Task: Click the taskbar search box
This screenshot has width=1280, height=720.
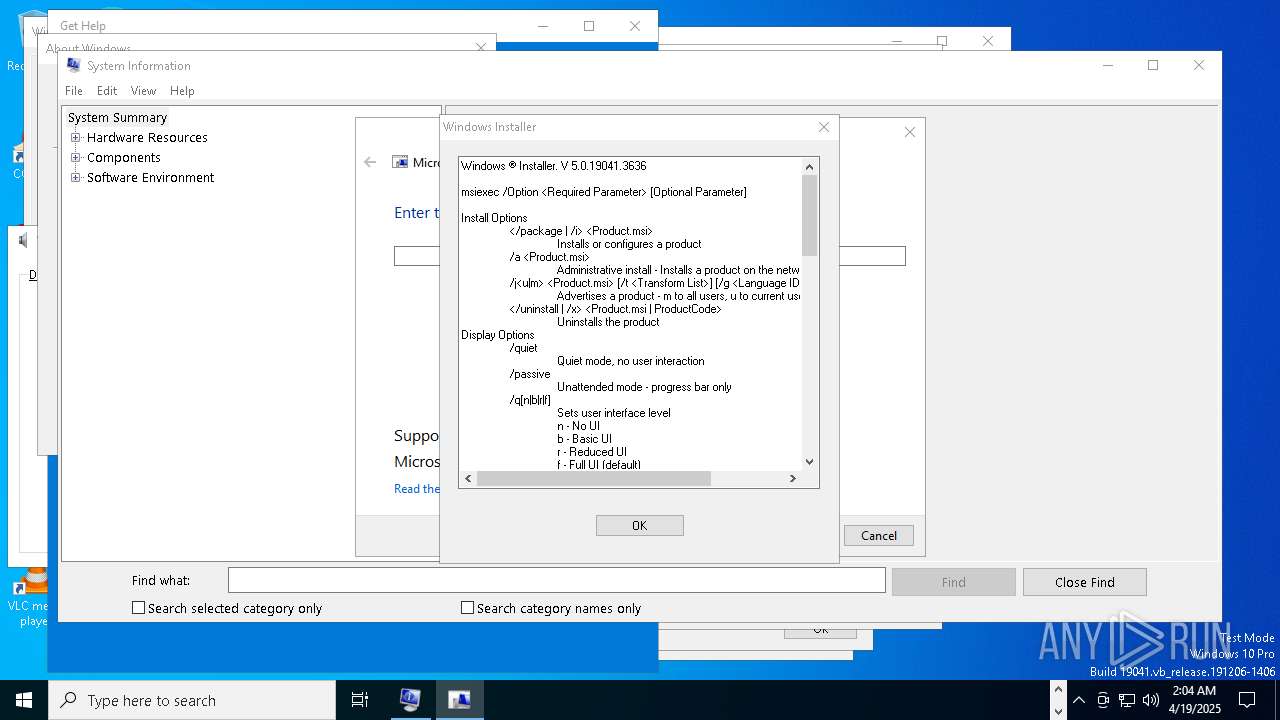Action: point(192,700)
